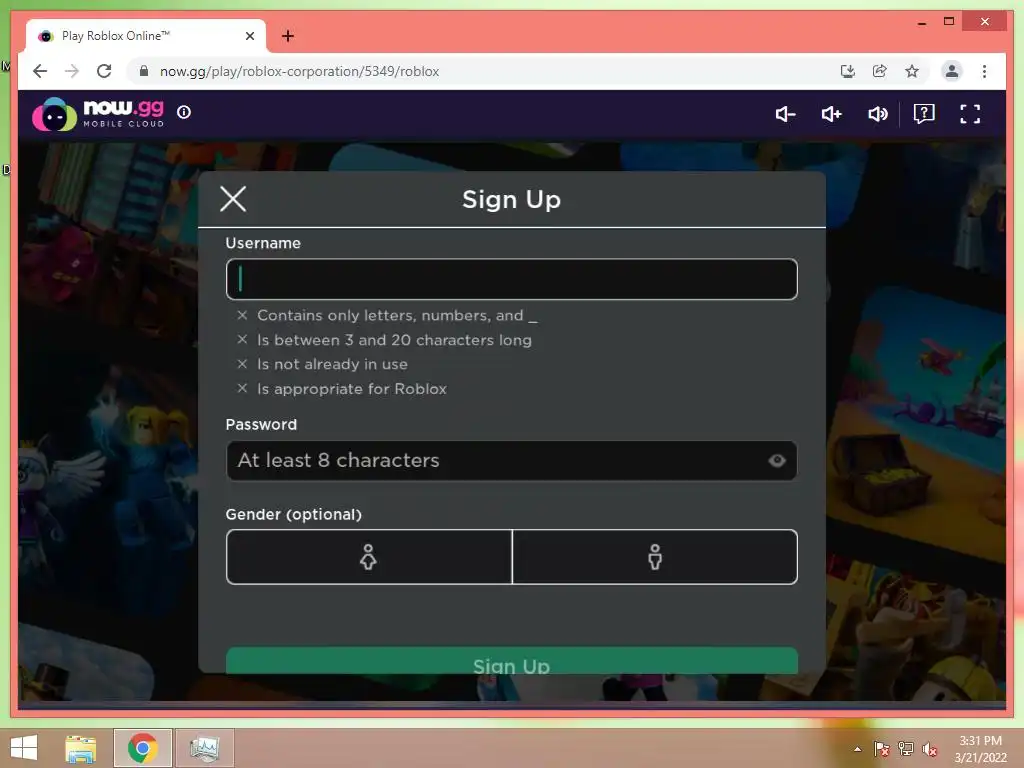The image size is (1024, 768).
Task: Reload the page with the refresh icon
Action: coord(104,71)
